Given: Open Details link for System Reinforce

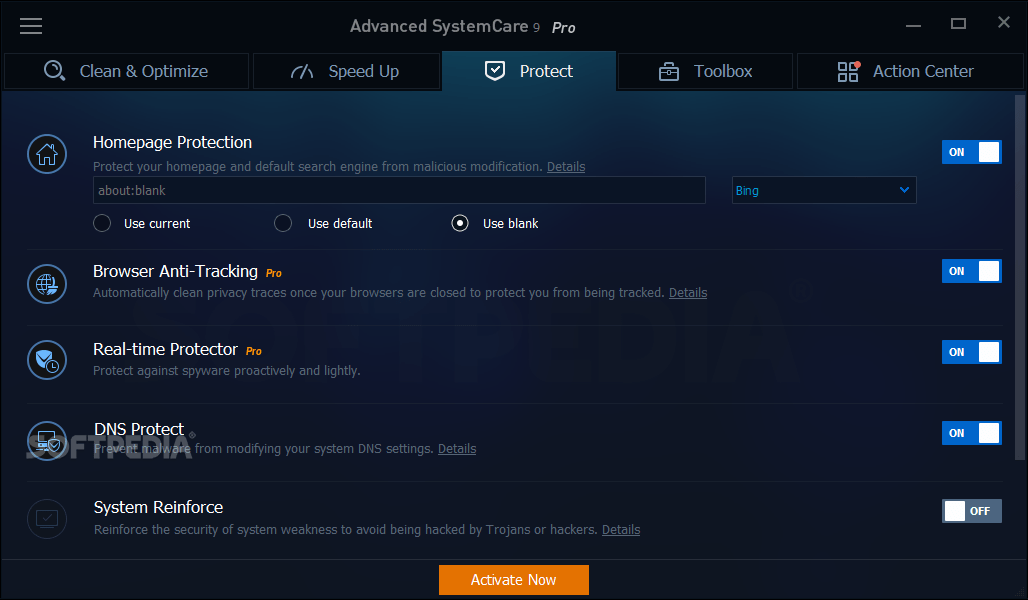Looking at the screenshot, I should 621,529.
